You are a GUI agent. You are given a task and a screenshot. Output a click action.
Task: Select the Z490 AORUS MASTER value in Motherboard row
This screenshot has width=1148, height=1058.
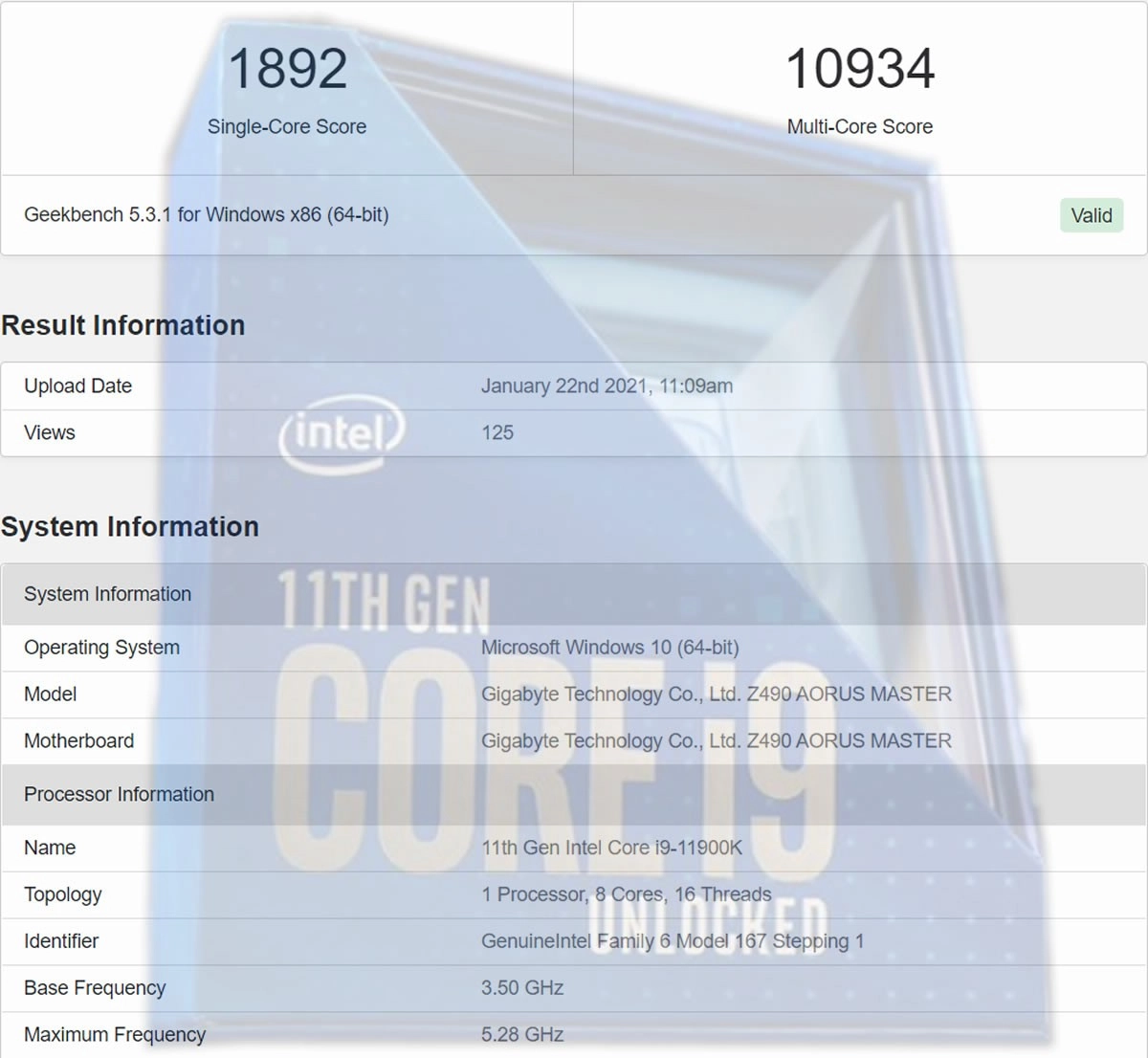pyautogui.click(x=717, y=741)
